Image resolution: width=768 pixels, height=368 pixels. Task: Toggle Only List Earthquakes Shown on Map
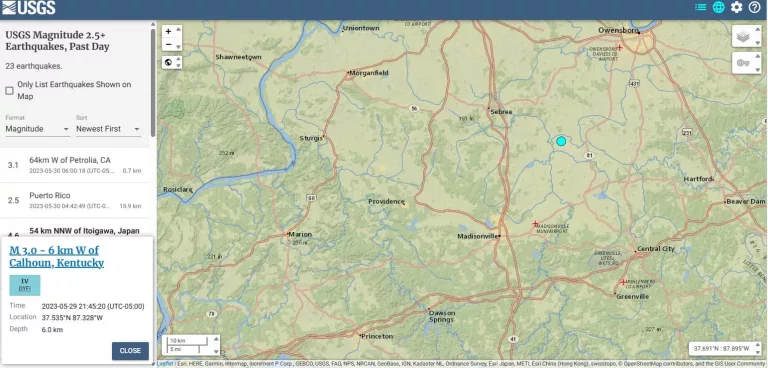9,91
